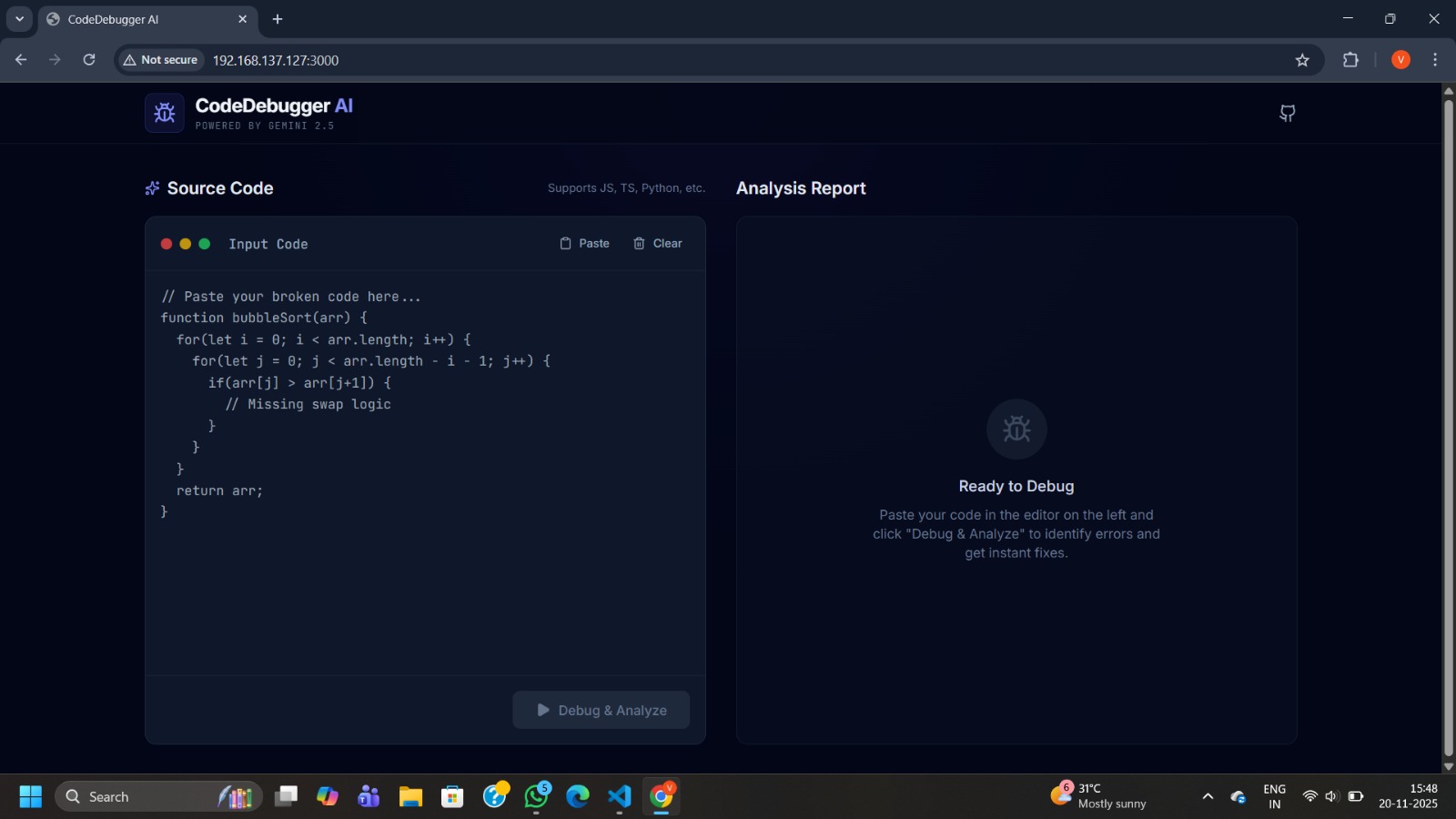
Task: Click the sparkle icon next to Source Code
Action: (x=151, y=188)
